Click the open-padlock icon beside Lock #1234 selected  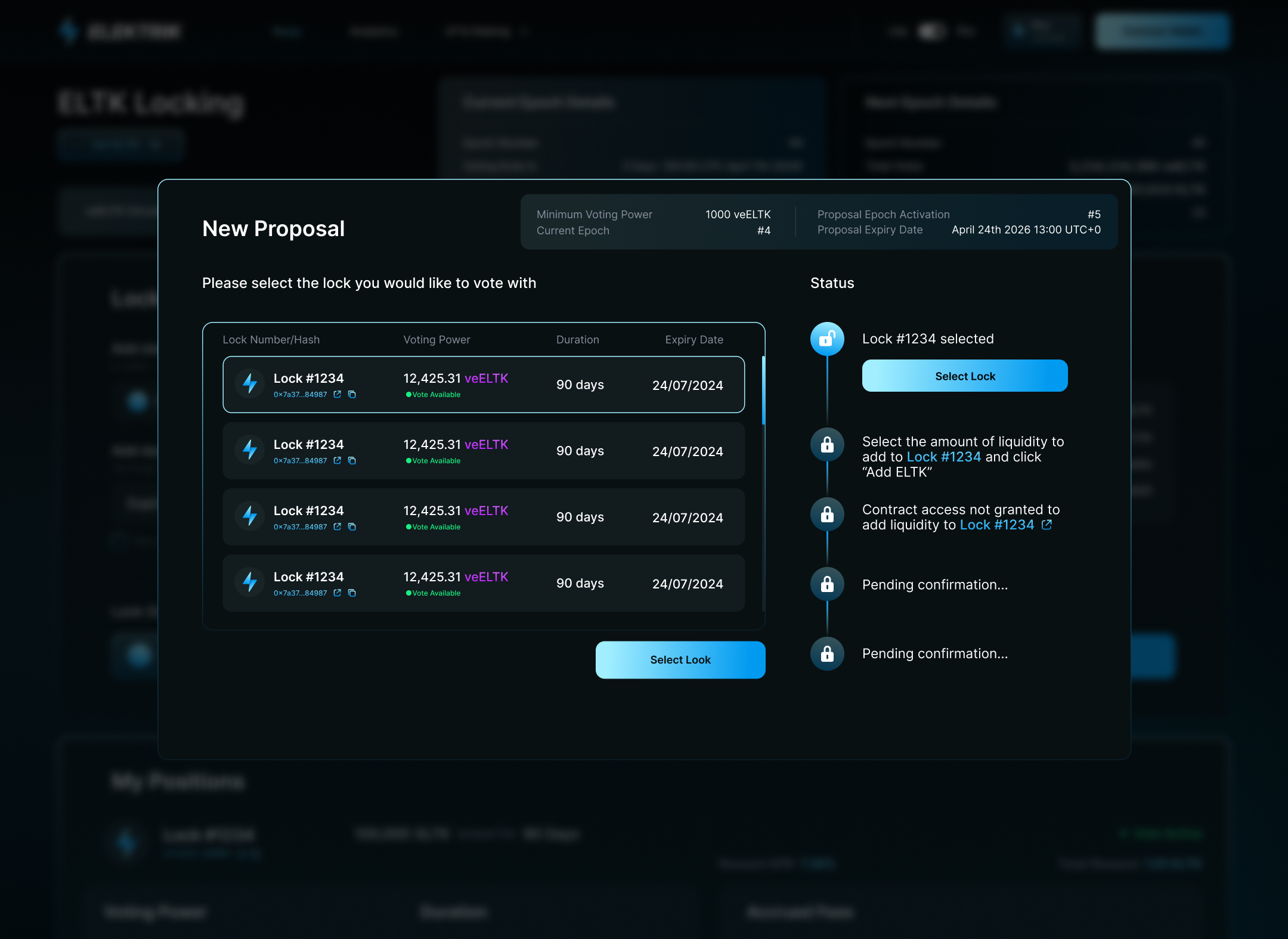click(x=827, y=339)
